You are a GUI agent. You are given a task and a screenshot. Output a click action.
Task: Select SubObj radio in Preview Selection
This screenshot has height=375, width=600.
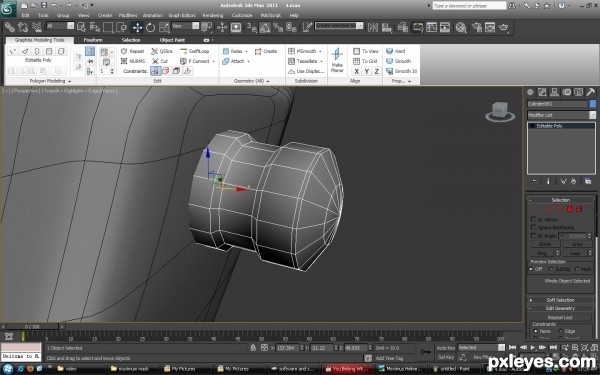coord(551,269)
